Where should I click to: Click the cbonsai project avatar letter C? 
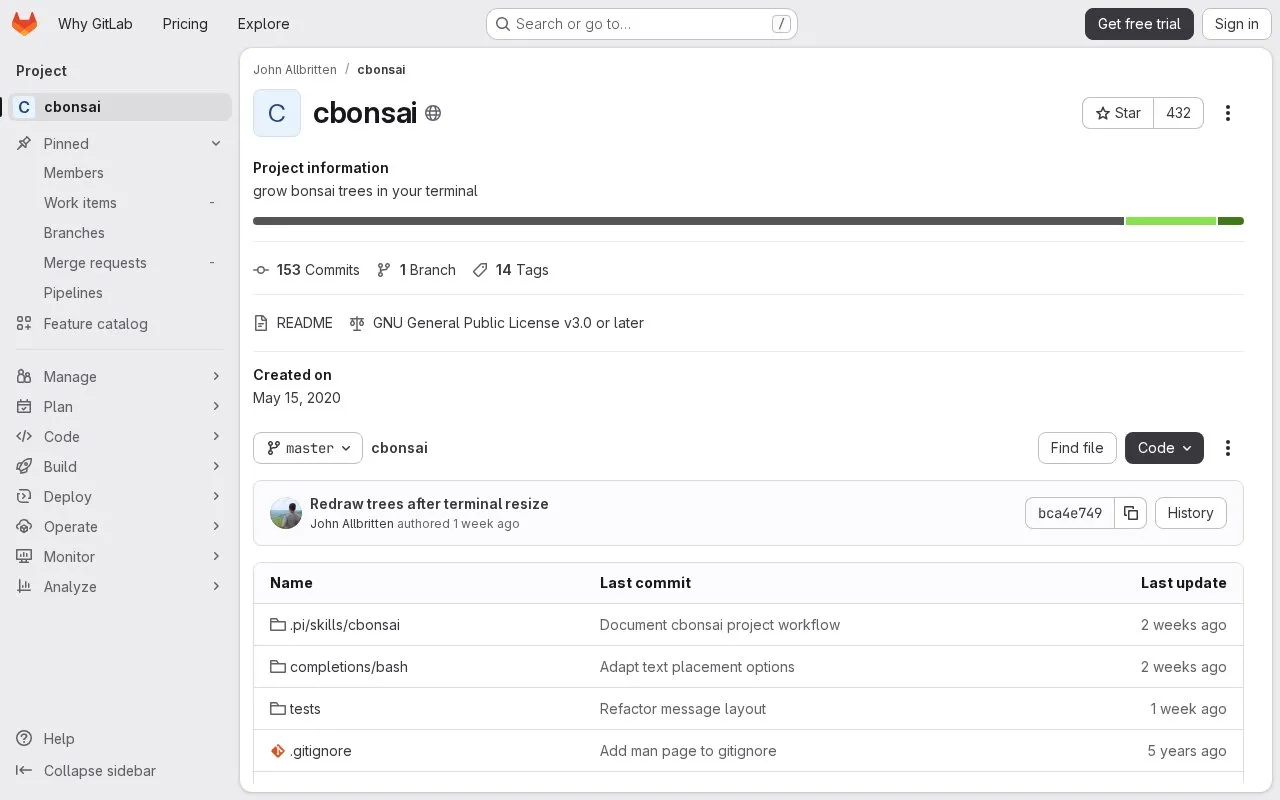point(277,113)
